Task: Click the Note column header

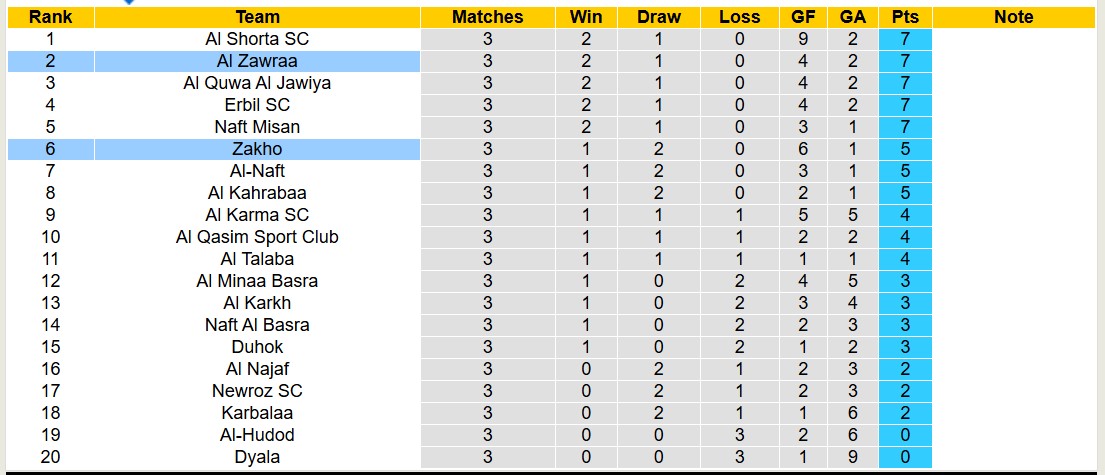Action: tap(1014, 17)
